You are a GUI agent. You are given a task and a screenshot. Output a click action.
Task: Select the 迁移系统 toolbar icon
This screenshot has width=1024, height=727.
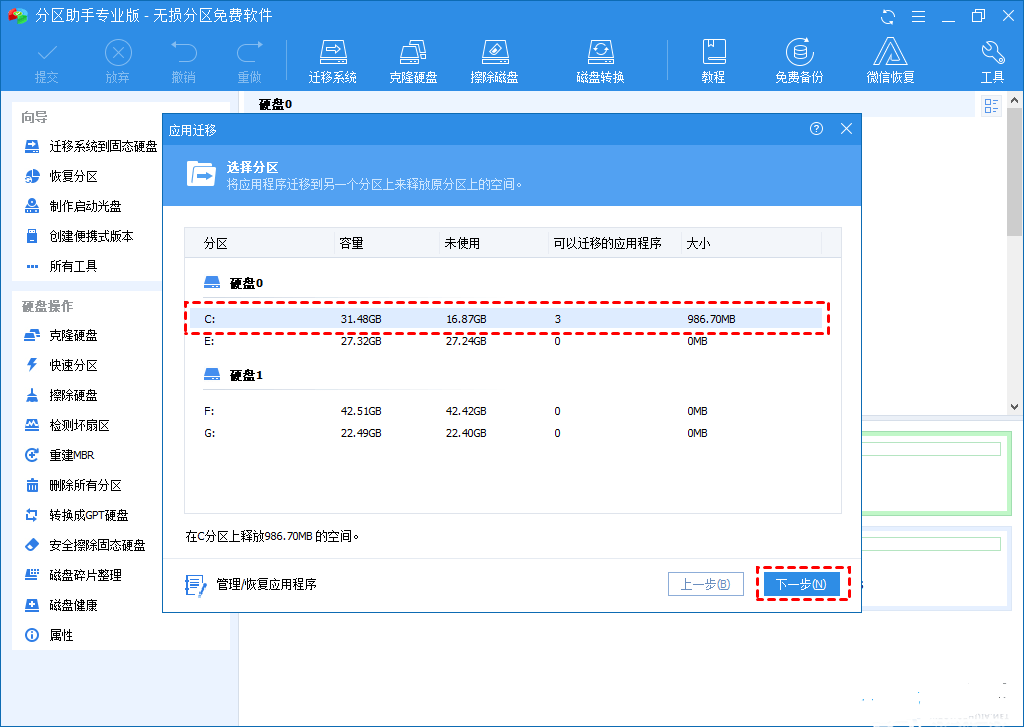coord(333,58)
